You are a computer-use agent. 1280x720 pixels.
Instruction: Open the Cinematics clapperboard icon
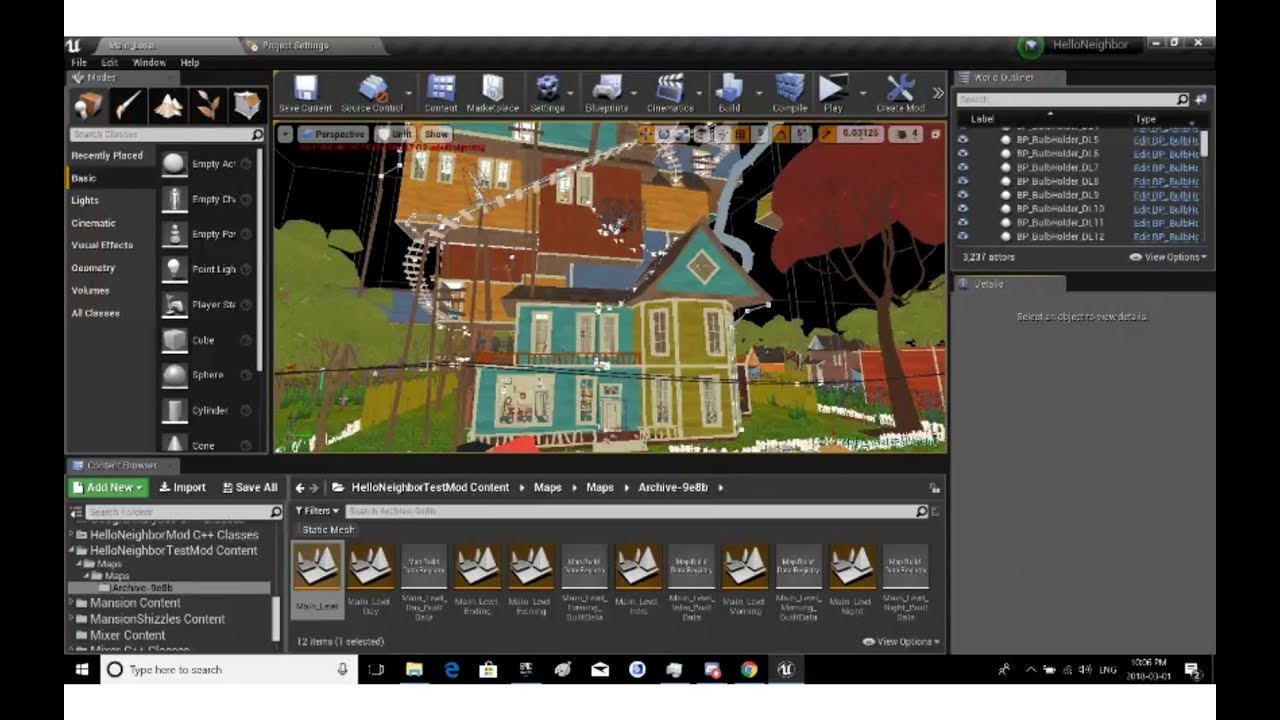[x=669, y=88]
